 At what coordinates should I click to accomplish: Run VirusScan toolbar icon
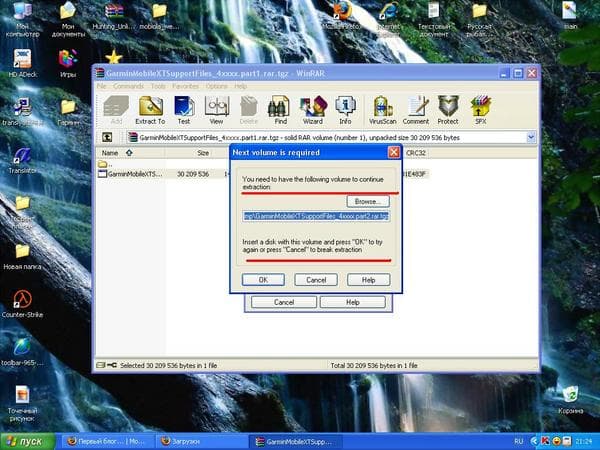tap(382, 110)
